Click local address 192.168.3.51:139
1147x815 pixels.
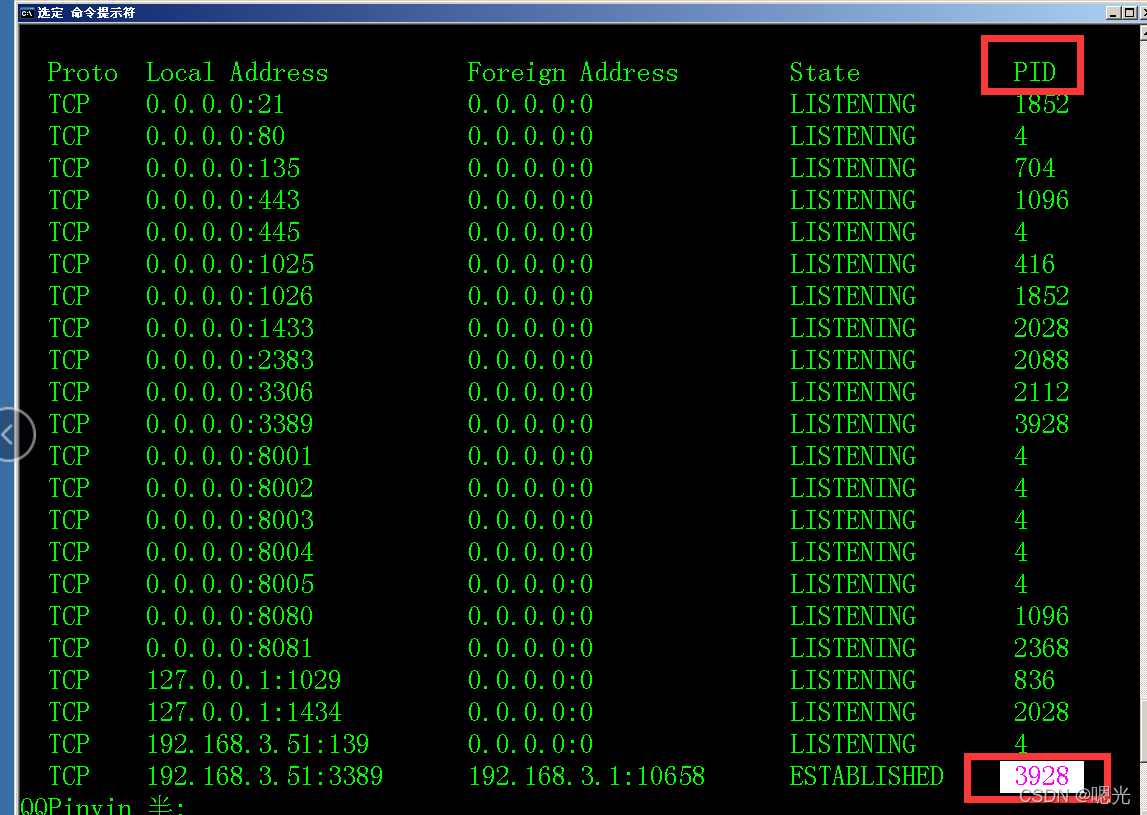tap(258, 744)
